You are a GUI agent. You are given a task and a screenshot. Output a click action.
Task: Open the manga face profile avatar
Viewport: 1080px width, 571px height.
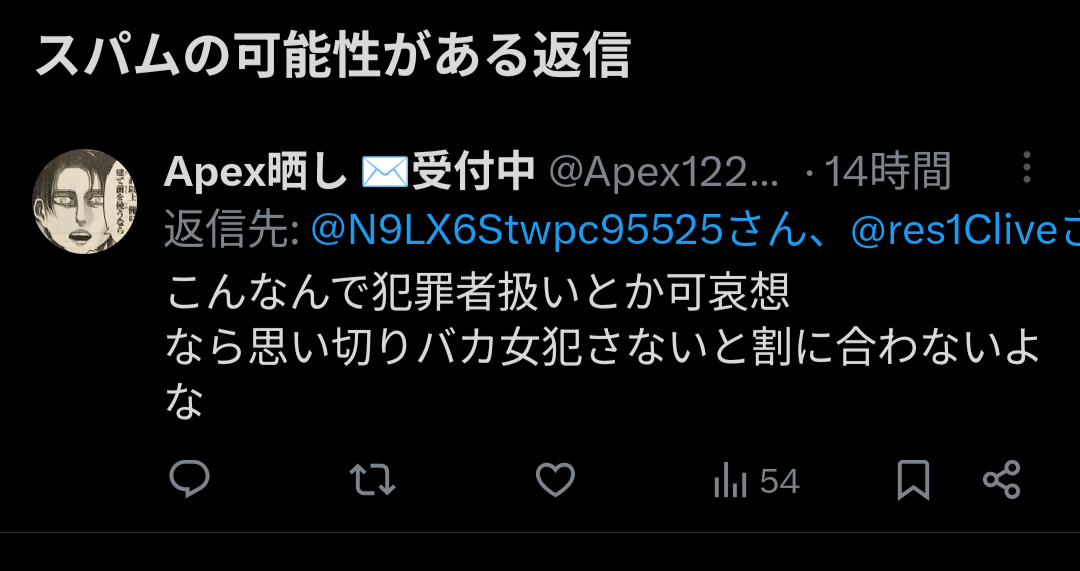(85, 201)
